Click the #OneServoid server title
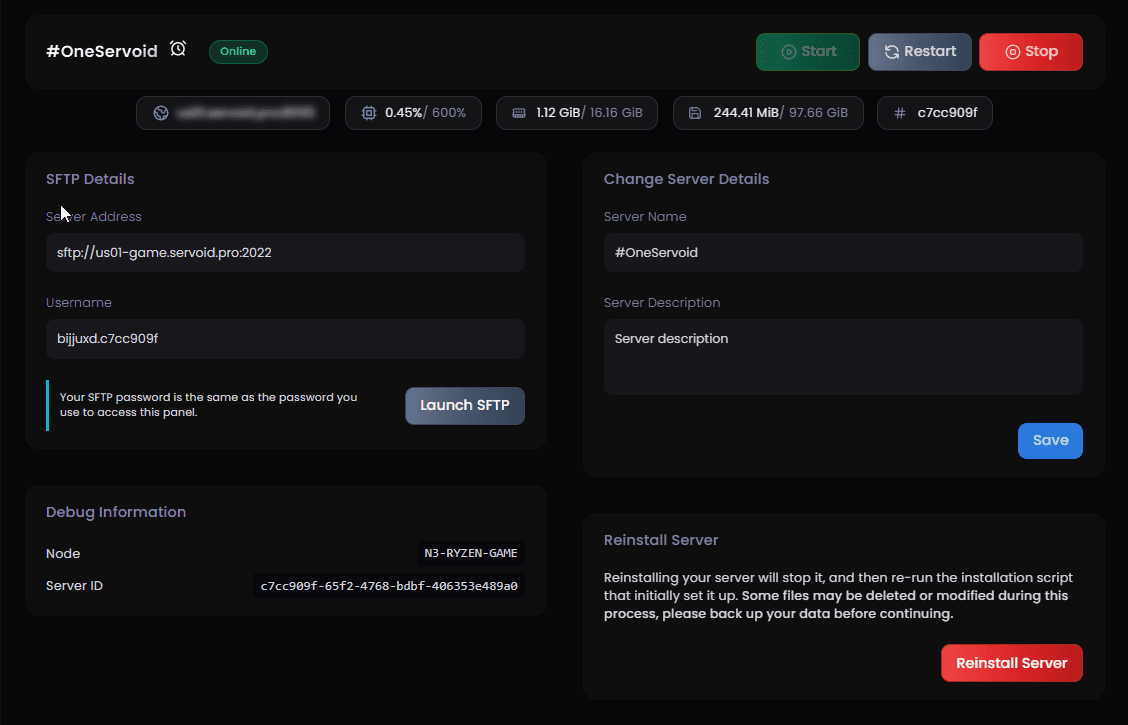This screenshot has width=1128, height=725. 102,51
